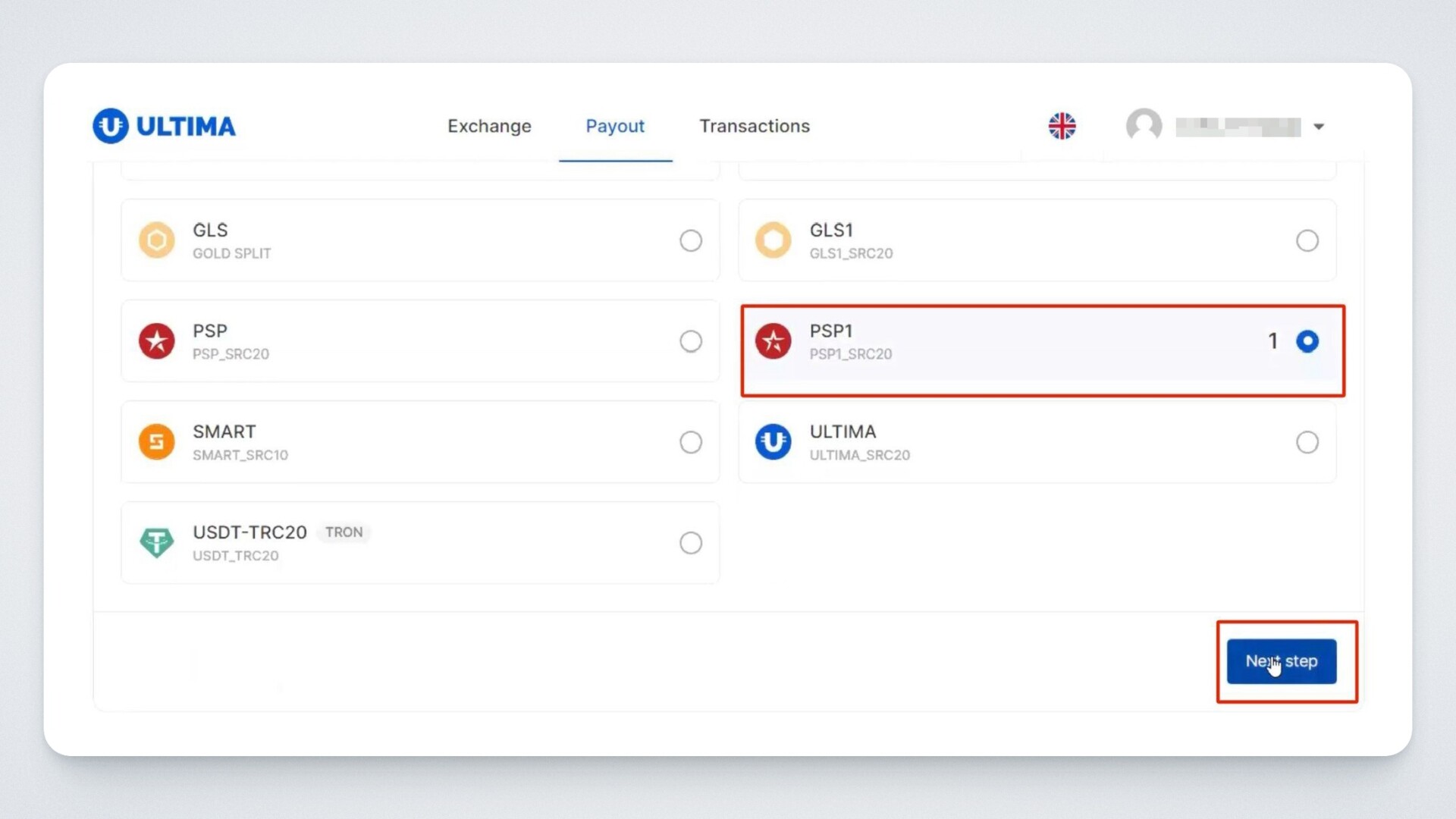Select the ULTIMA_SRC20 radio button
The image size is (1456, 819).
pos(1307,442)
